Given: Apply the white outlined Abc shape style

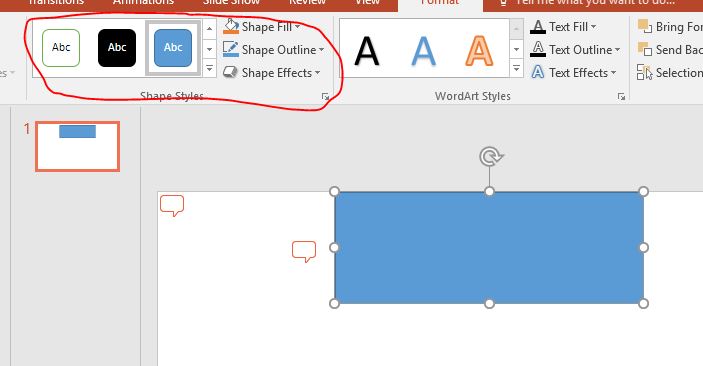Looking at the screenshot, I should click(x=61, y=48).
